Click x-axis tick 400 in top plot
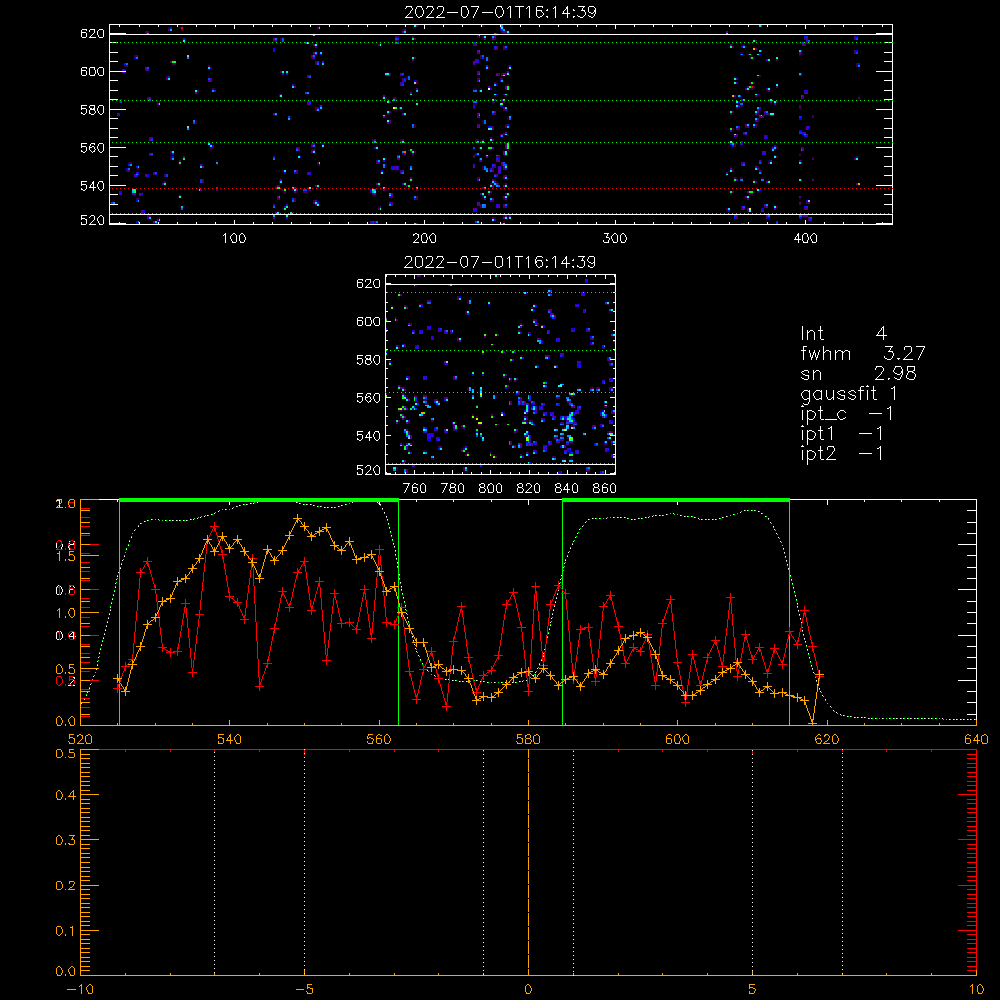This screenshot has height=1000, width=1000. 805,239
